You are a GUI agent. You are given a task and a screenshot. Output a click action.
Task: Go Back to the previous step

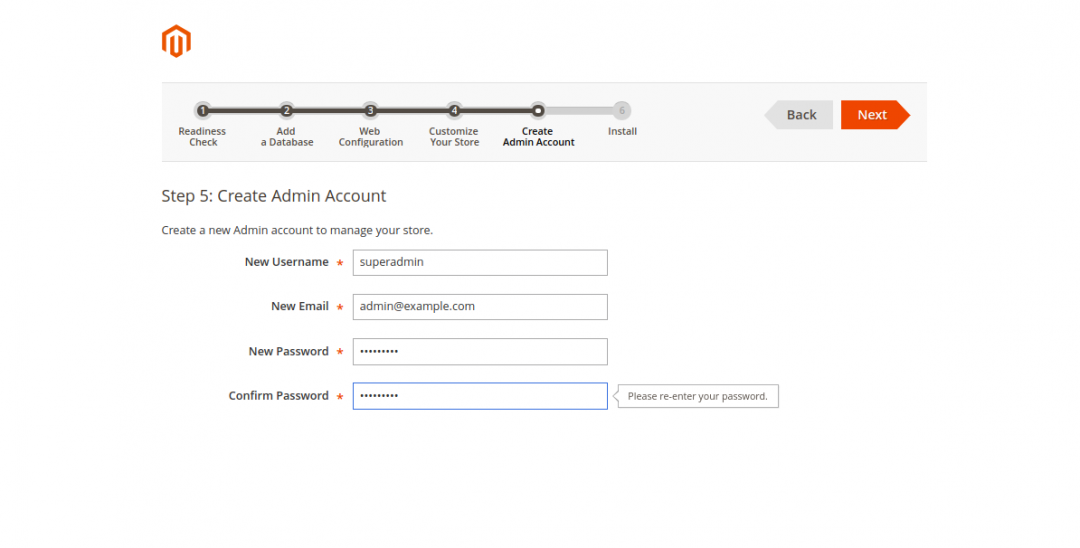(799, 115)
